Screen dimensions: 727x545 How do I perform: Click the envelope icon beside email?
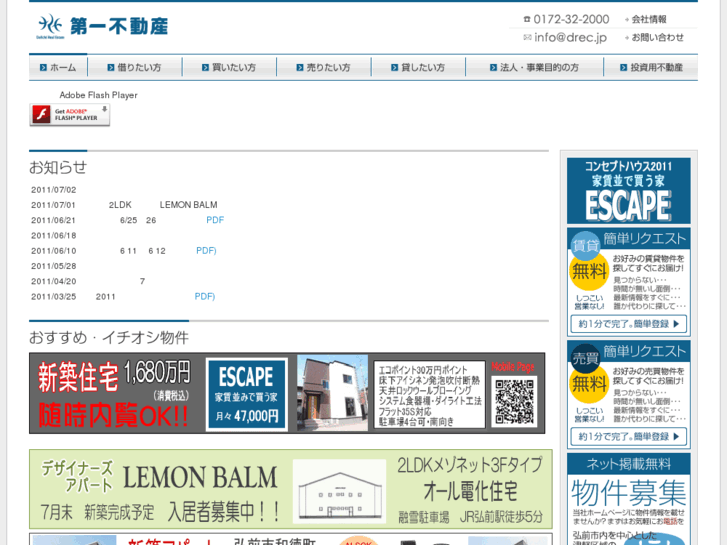point(527,37)
